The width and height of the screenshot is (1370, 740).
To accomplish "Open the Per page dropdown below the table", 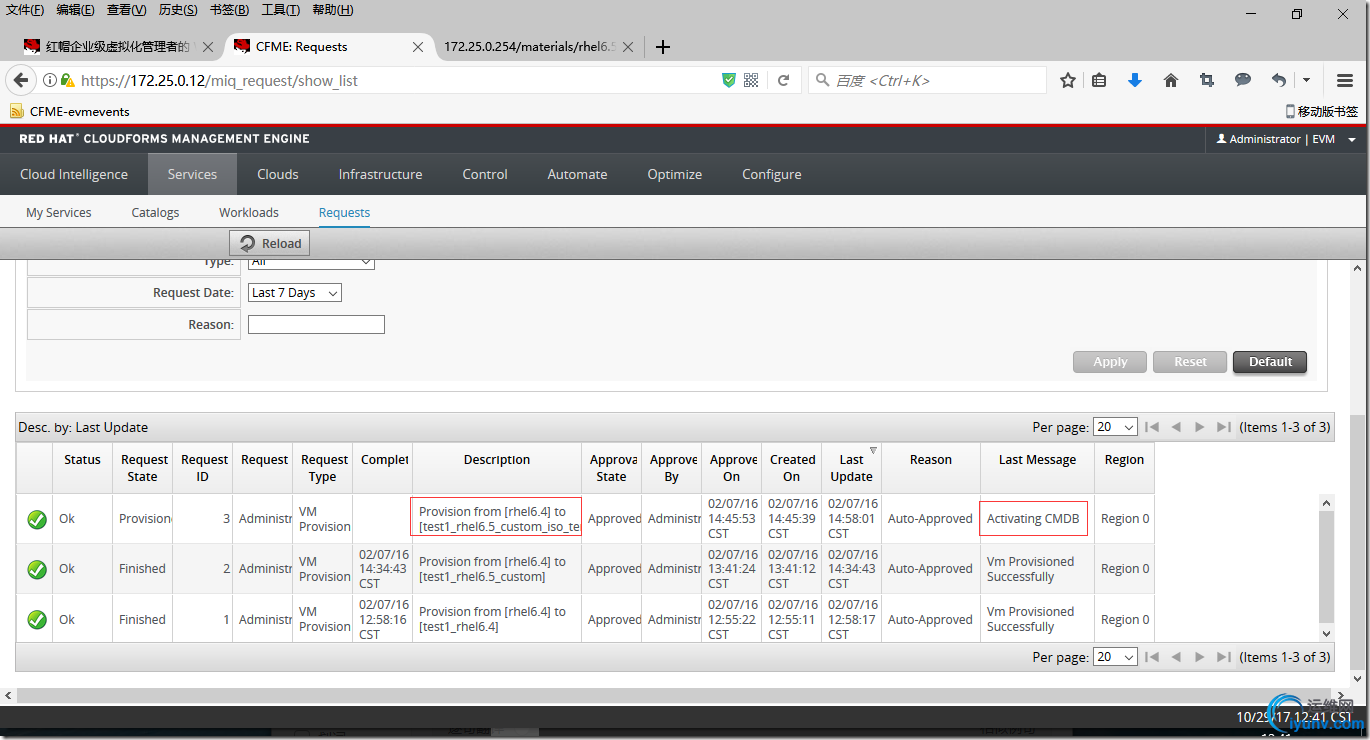I will click(1115, 657).
